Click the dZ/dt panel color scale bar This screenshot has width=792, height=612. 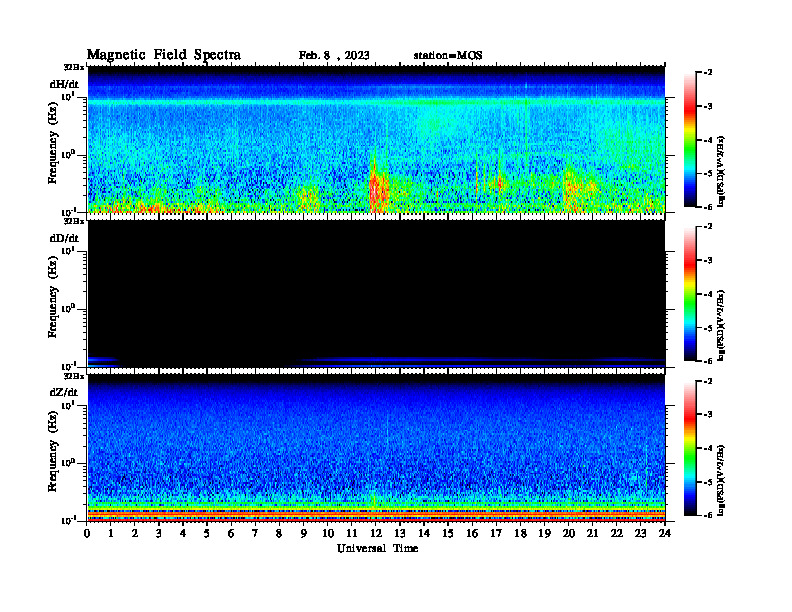(690, 448)
